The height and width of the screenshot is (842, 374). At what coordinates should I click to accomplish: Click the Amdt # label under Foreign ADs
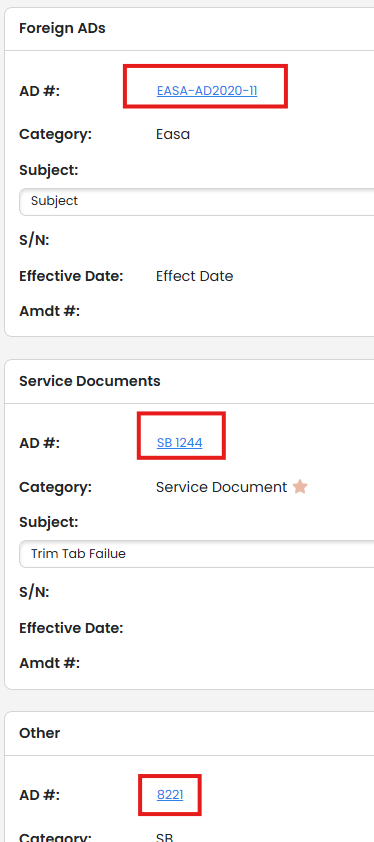pos(49,311)
